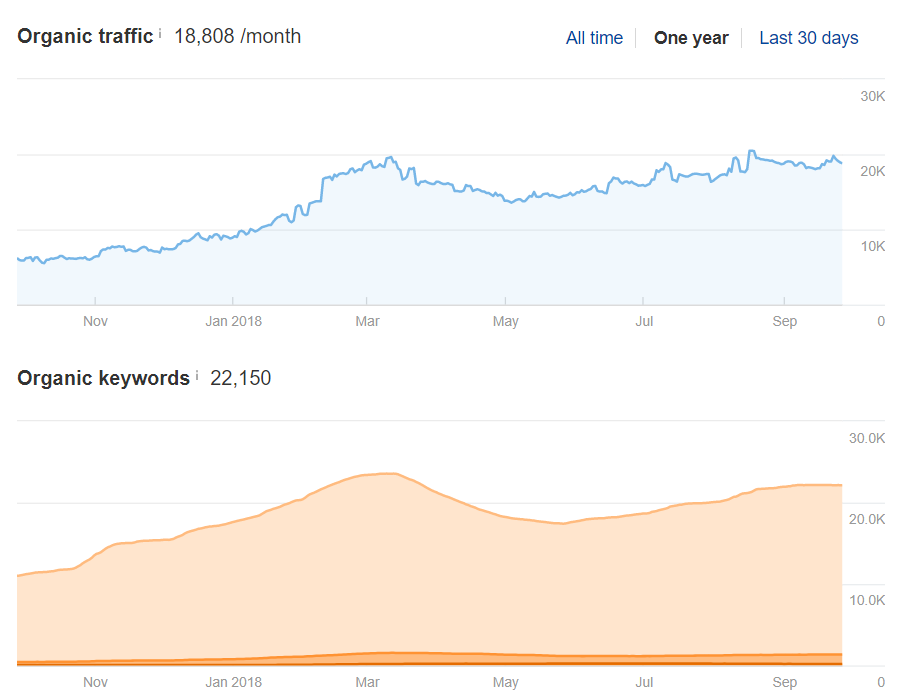The width and height of the screenshot is (902, 699).
Task: Click the Jan 2018 label on keywords chart
Action: (234, 682)
